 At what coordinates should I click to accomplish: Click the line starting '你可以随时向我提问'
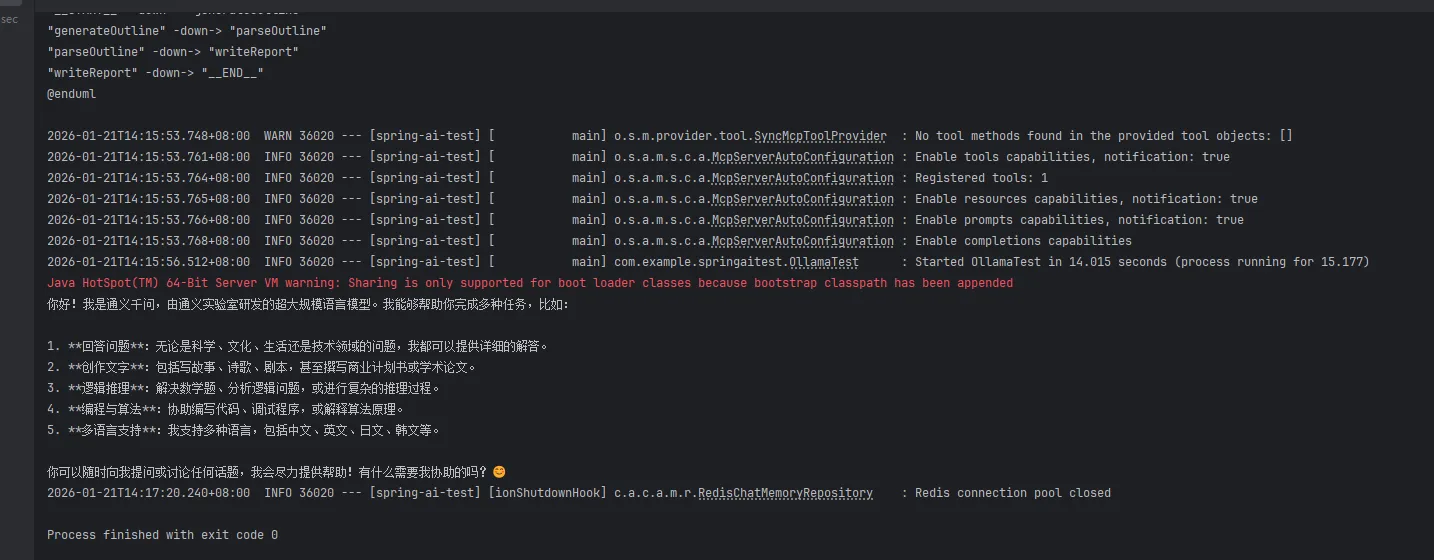[x=277, y=472]
